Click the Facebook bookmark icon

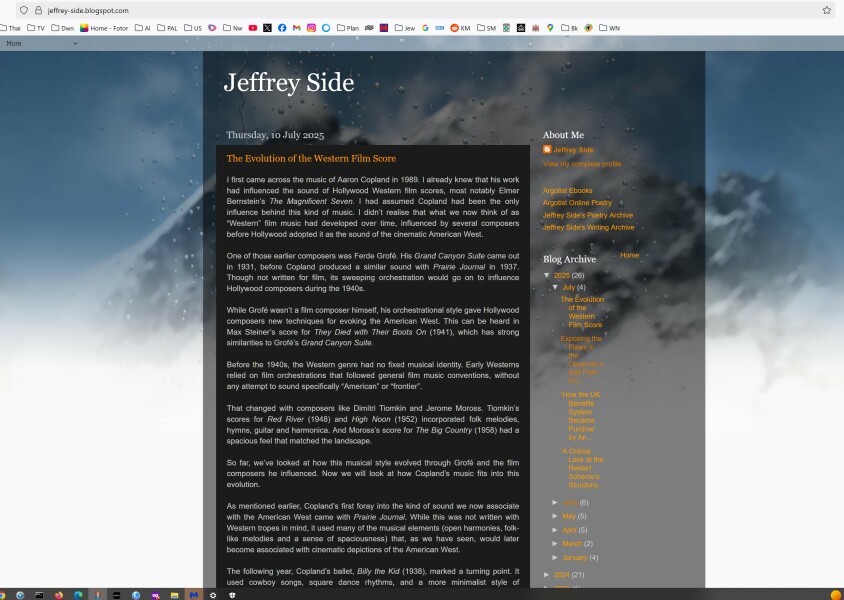pos(282,28)
